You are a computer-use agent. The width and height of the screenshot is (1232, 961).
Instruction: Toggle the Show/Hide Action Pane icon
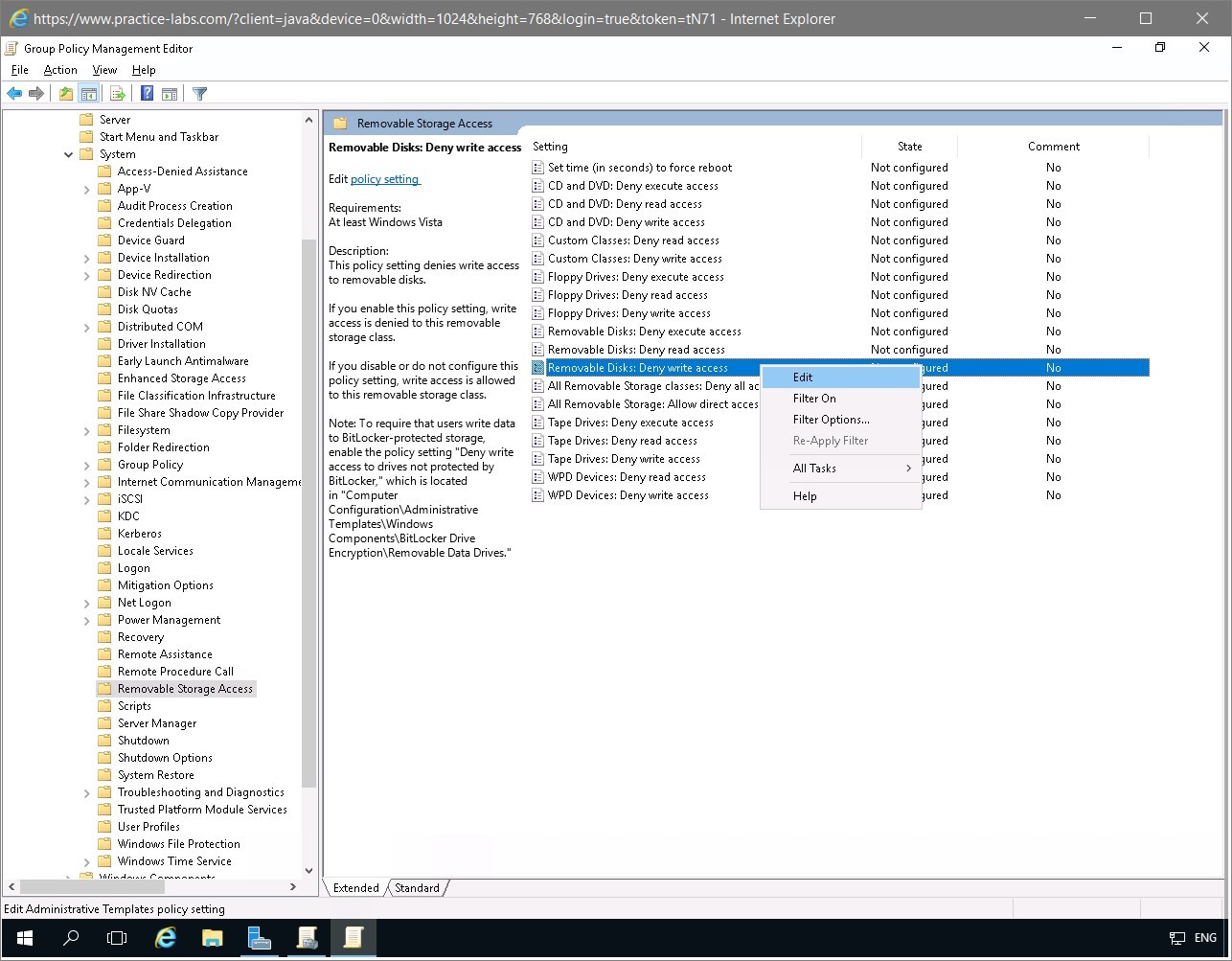[171, 93]
